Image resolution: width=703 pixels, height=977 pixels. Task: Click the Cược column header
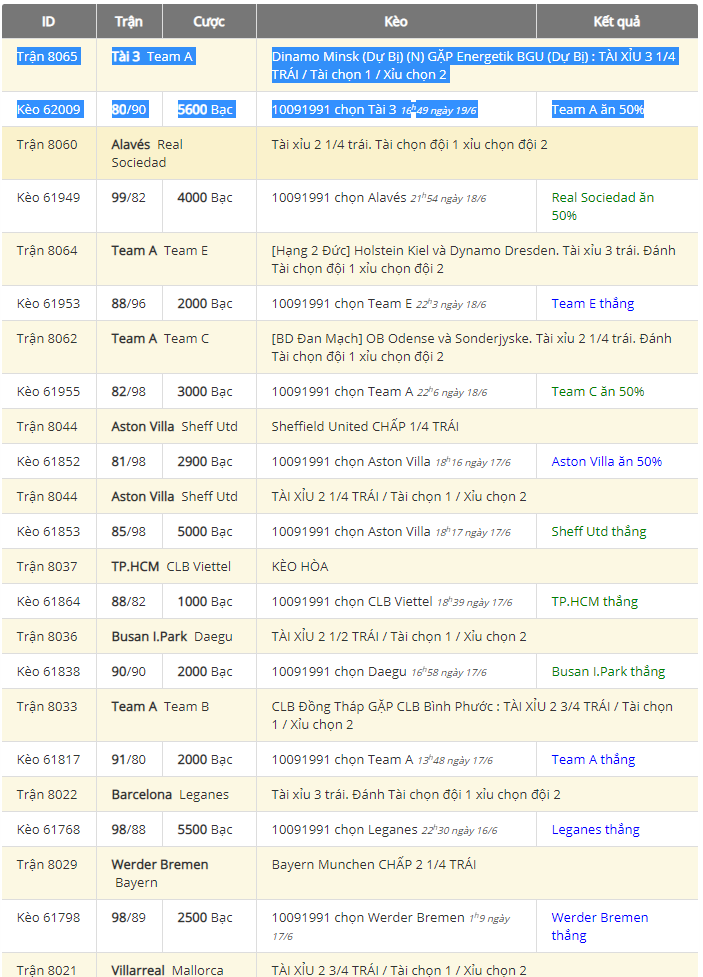point(209,21)
